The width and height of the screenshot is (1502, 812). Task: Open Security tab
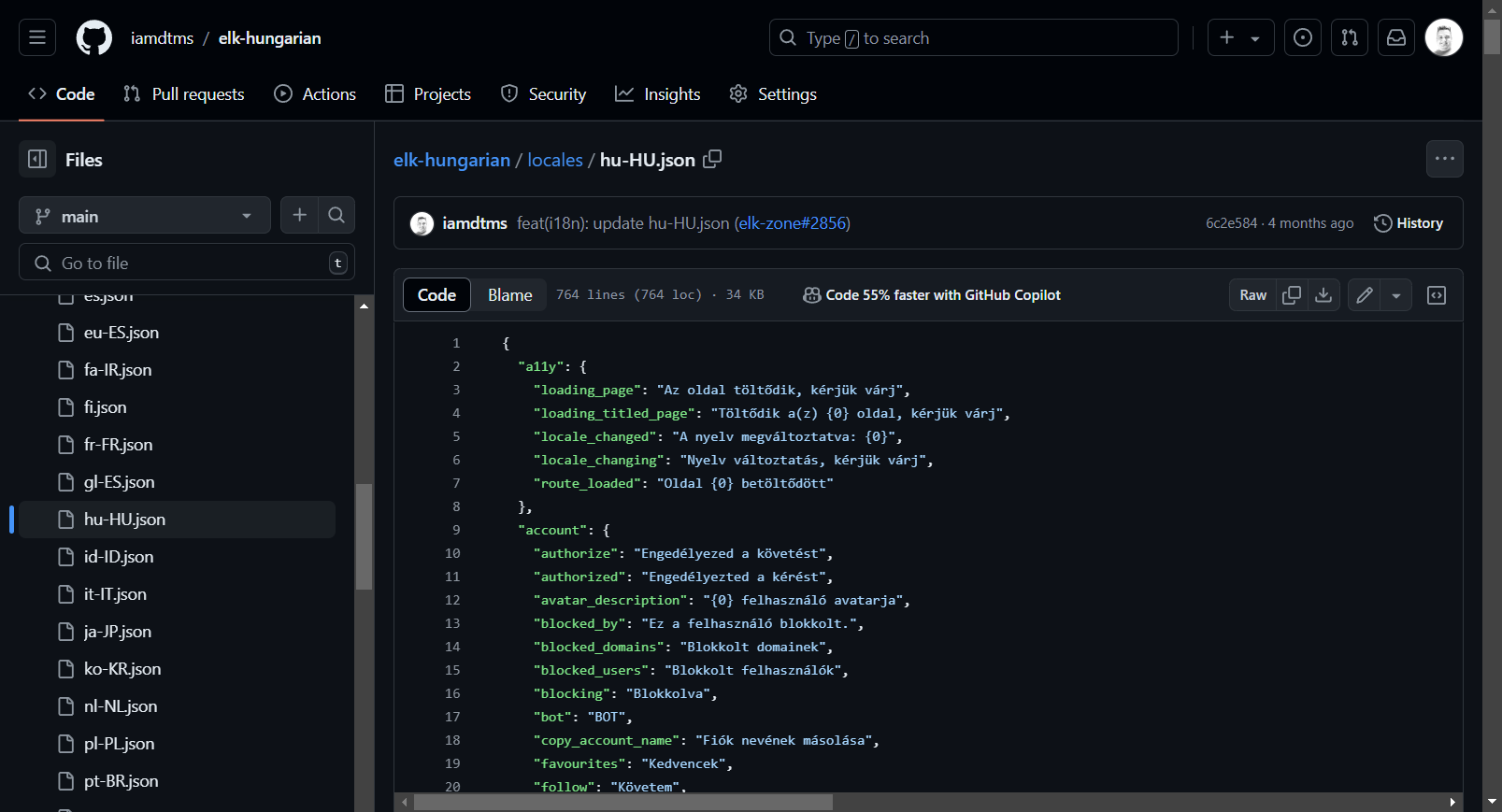tap(544, 94)
